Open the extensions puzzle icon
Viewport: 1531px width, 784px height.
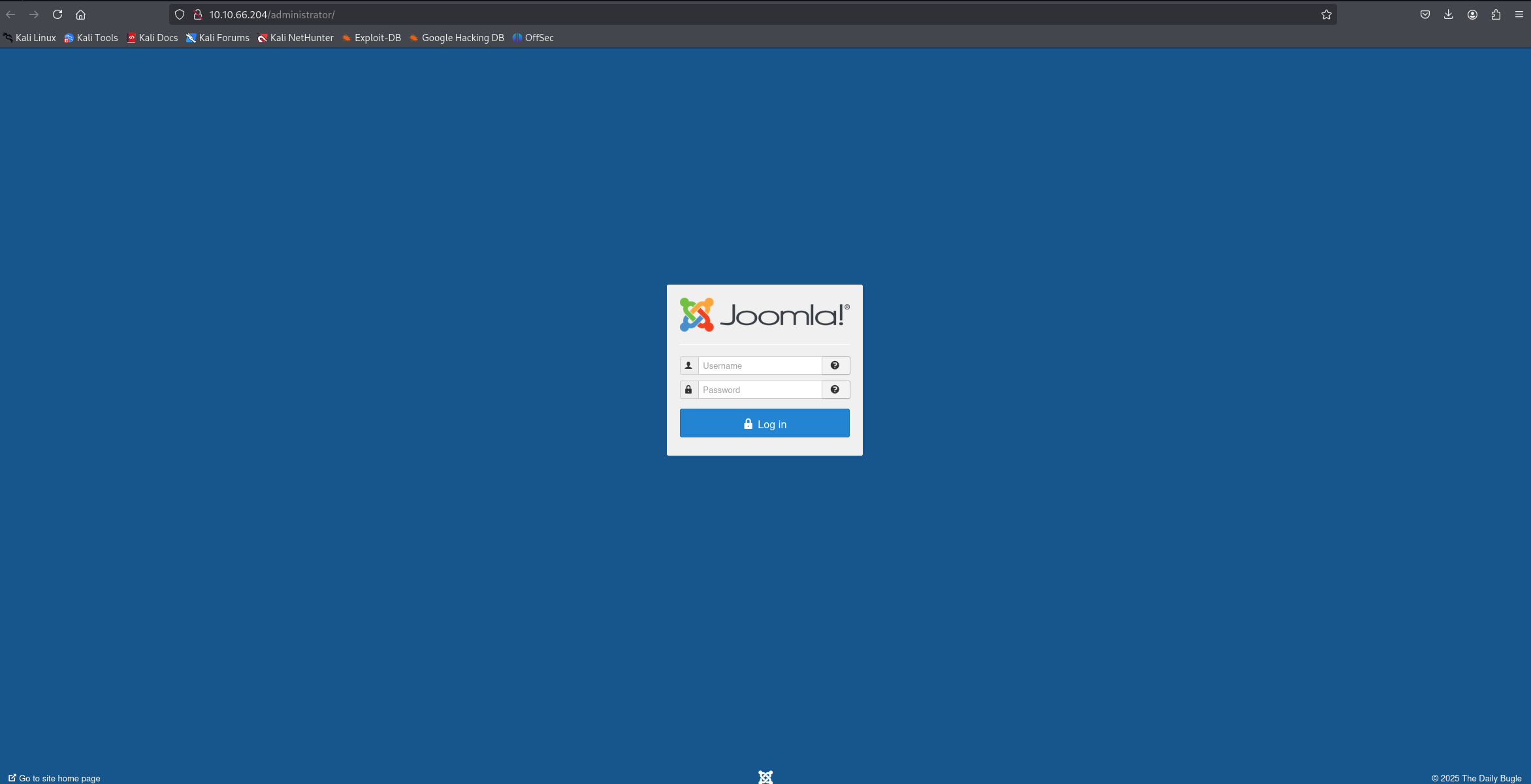[x=1496, y=14]
